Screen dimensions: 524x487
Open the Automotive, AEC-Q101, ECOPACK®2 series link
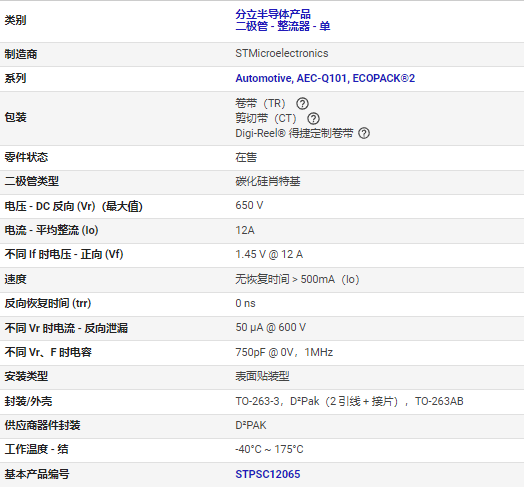(x=325, y=78)
